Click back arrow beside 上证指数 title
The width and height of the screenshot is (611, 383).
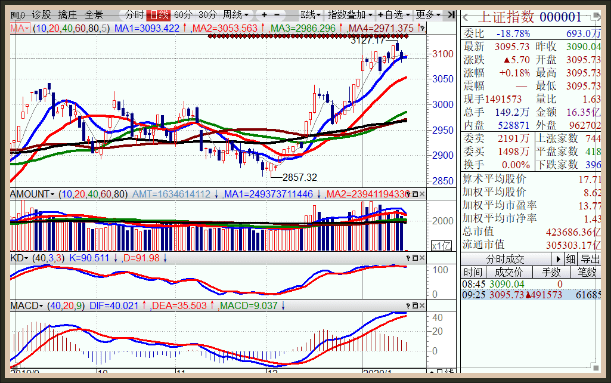point(466,18)
